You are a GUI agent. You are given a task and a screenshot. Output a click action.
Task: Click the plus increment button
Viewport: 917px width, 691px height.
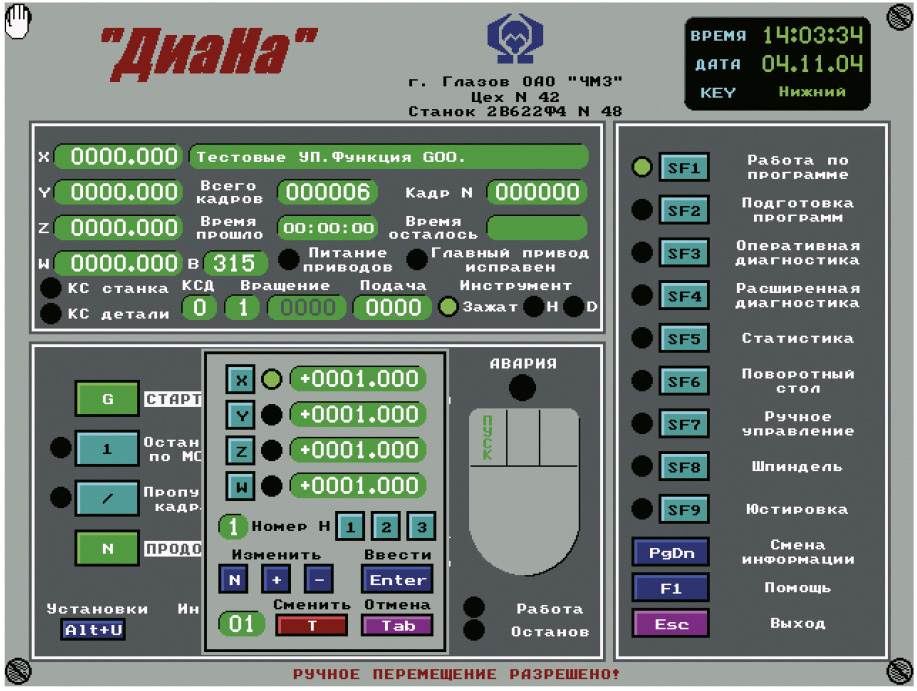pyautogui.click(x=276, y=579)
